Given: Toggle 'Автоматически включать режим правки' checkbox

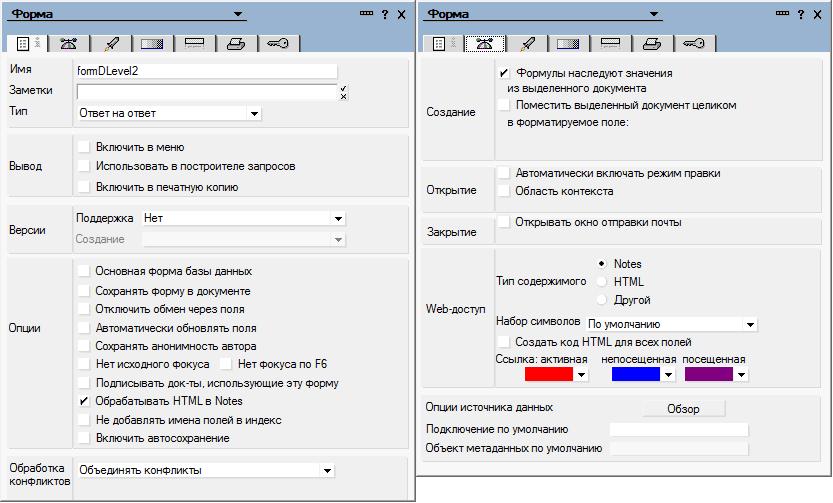Looking at the screenshot, I should pyautogui.click(x=504, y=173).
